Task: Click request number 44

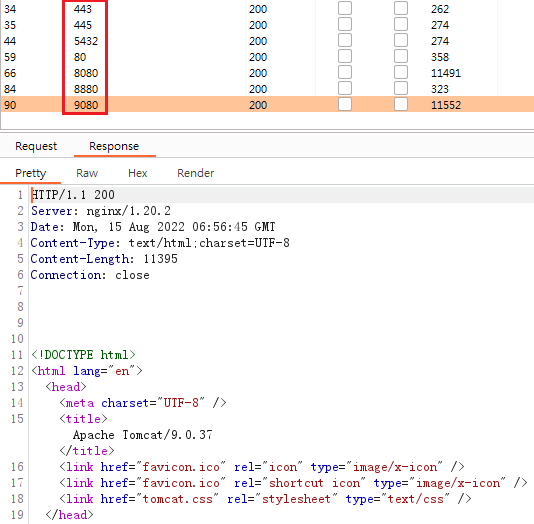Action: point(10,41)
